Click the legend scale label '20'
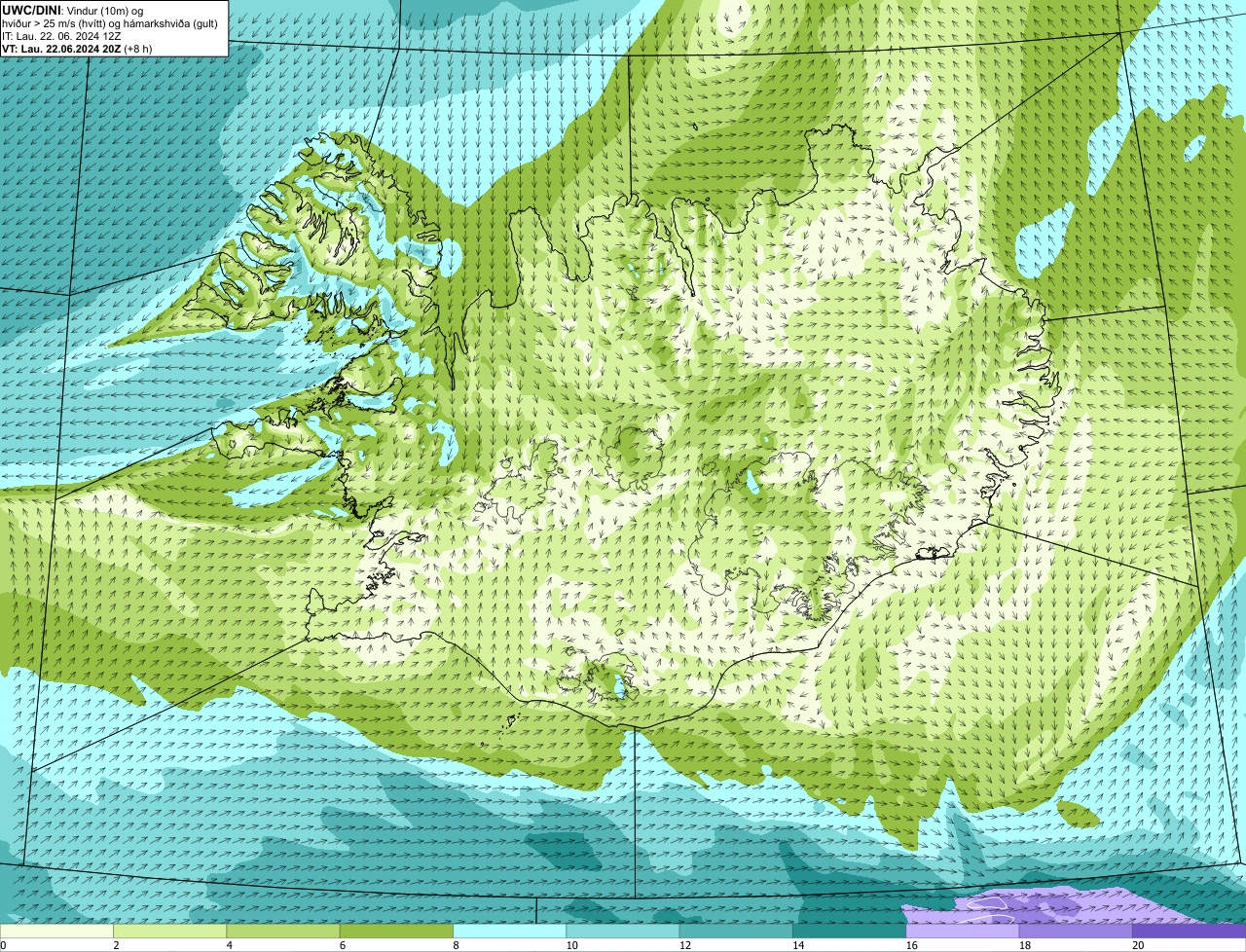The width and height of the screenshot is (1246, 952). 1138,945
